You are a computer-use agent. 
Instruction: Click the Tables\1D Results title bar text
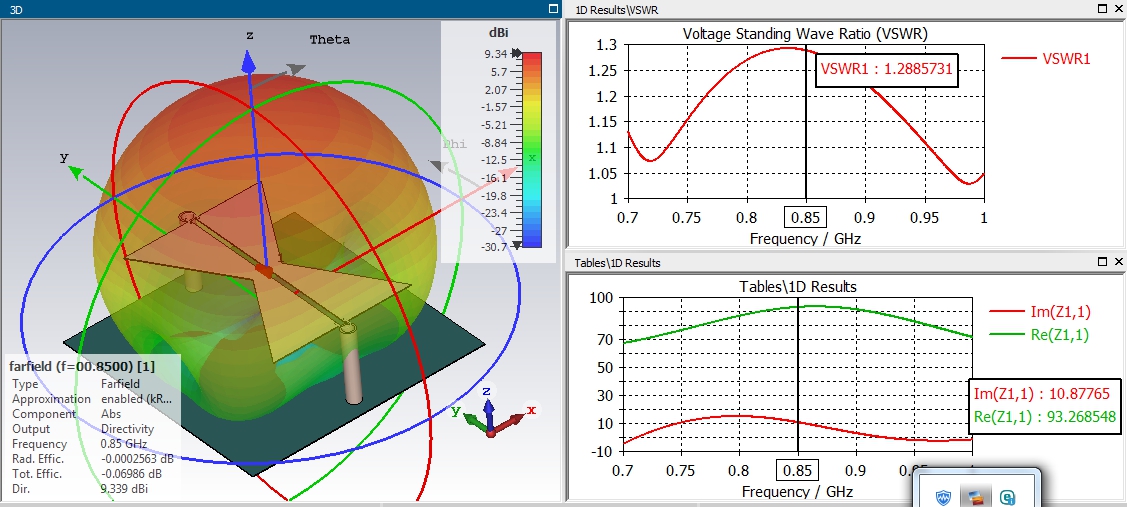click(x=617, y=263)
